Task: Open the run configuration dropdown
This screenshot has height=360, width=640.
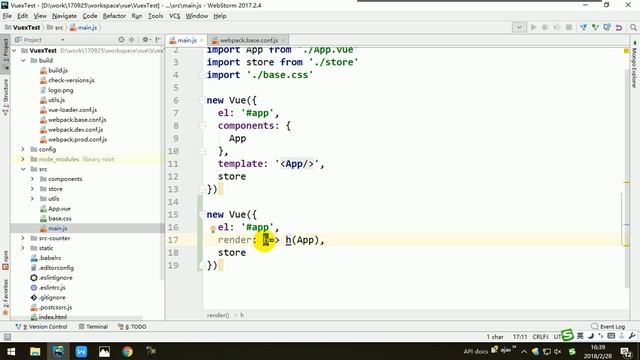Action: [519, 27]
